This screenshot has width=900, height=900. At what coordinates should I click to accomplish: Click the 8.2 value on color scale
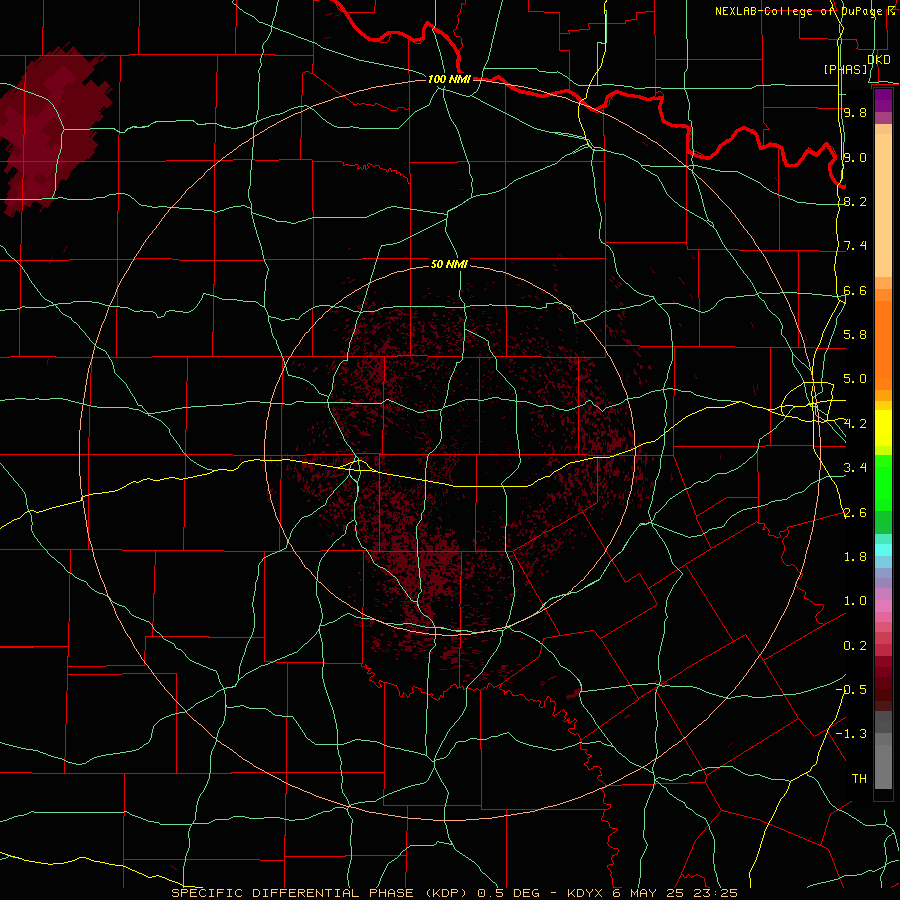pyautogui.click(x=855, y=201)
